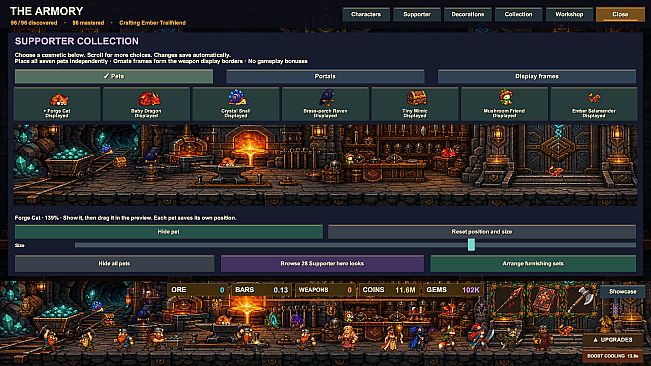Screen dimensions: 651x366
Task: Select the Tiny Mimic pet card
Action: tap(415, 104)
